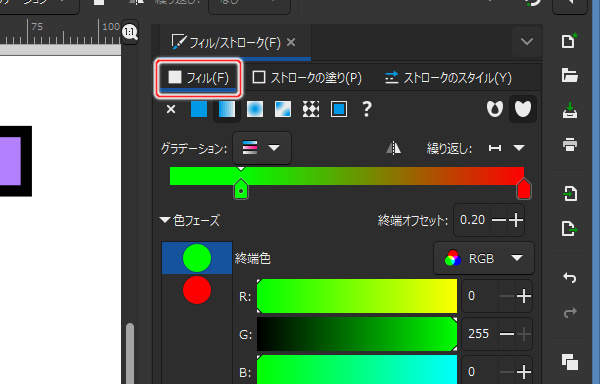Click the import file icon

coord(570,193)
